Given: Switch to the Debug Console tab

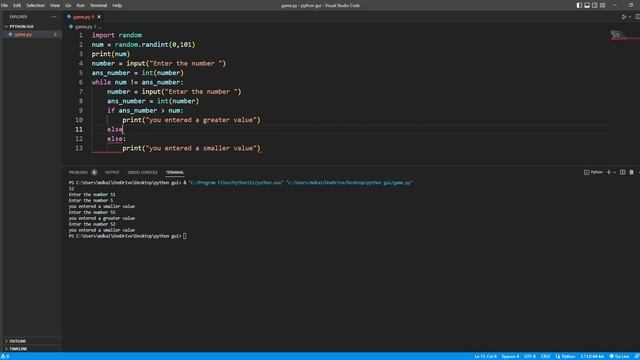Looking at the screenshot, I should tap(142, 172).
